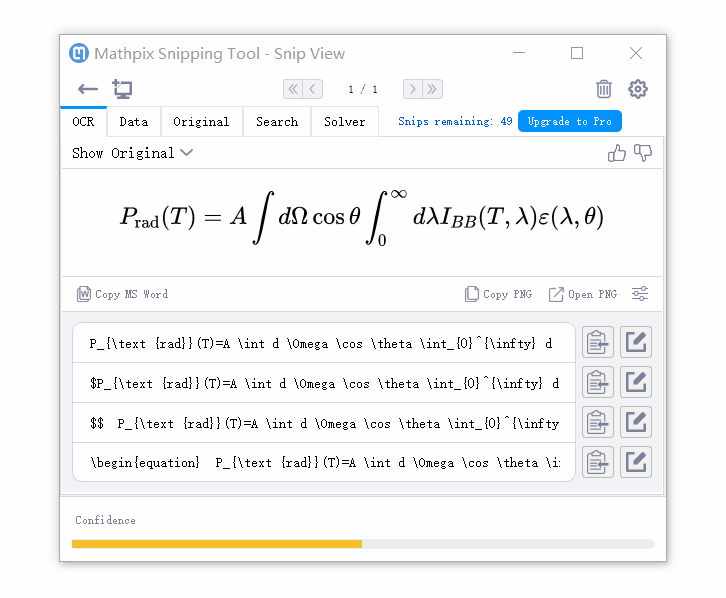Viewport: 726px width, 598px height.
Task: Click Open PNG
Action: [583, 294]
